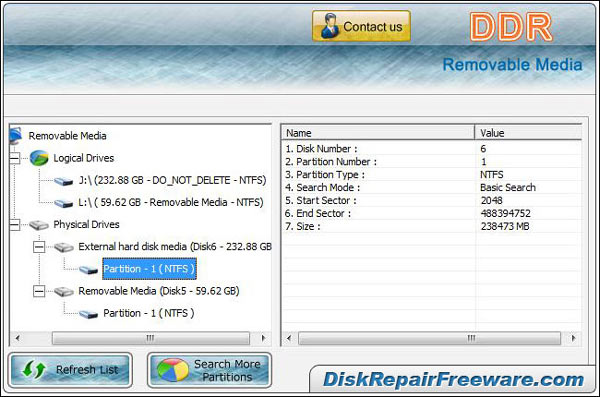The image size is (600, 397).
Task: Click green arrows icon on Refresh List
Action: click(34, 370)
